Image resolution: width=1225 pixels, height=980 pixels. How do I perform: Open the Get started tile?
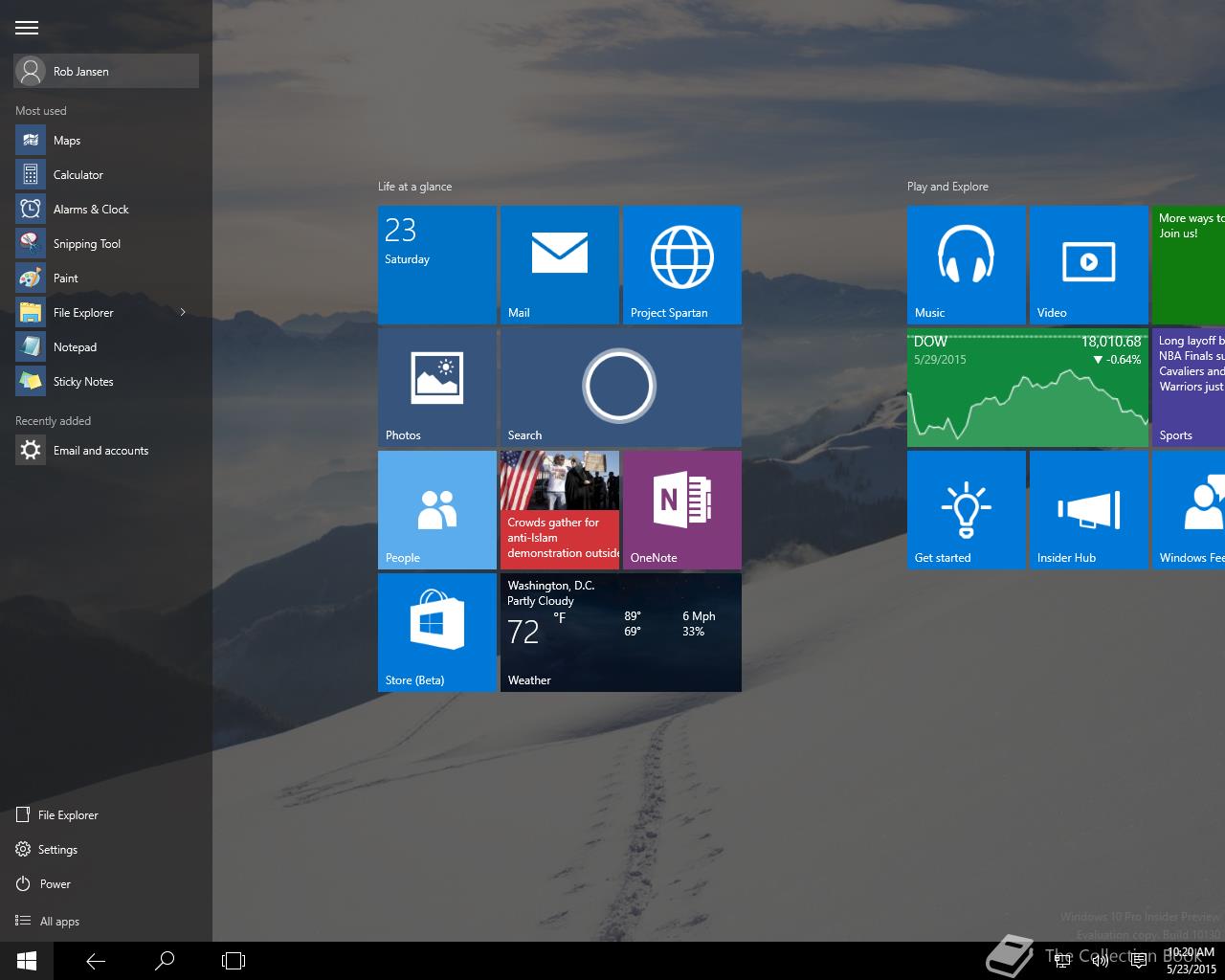967,510
